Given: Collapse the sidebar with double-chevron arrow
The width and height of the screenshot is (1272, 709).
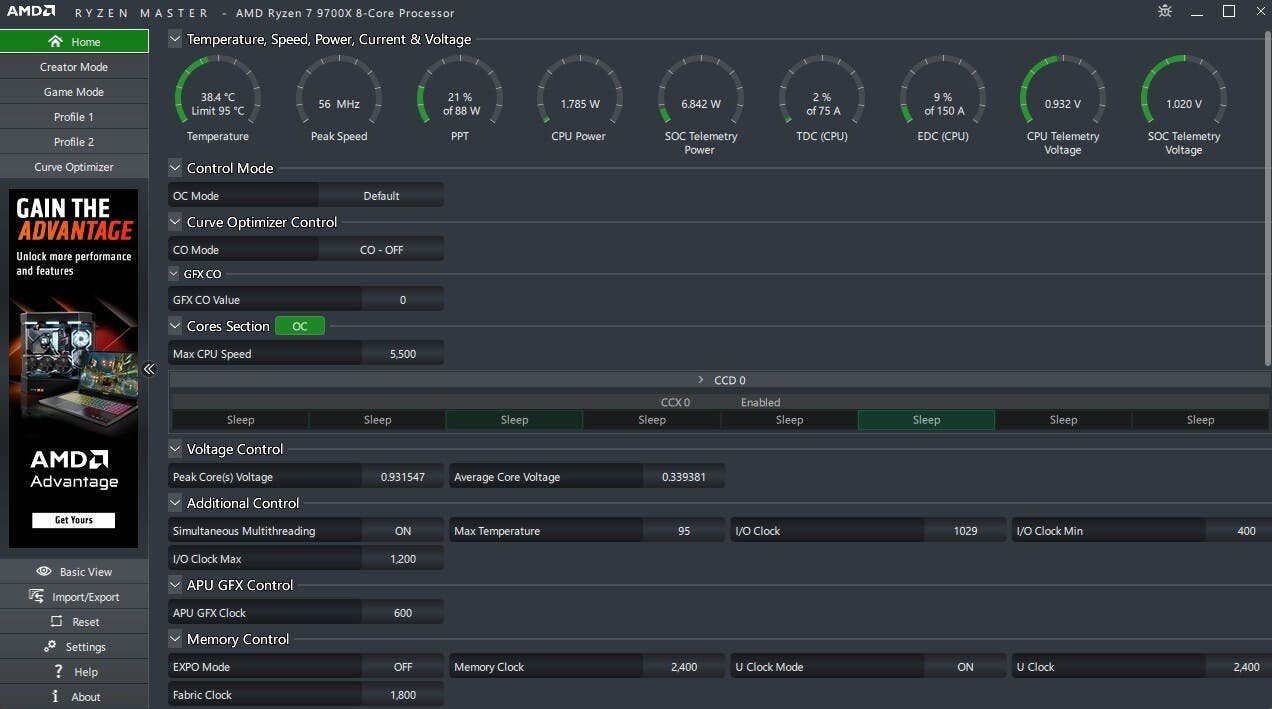Looking at the screenshot, I should click(x=149, y=369).
